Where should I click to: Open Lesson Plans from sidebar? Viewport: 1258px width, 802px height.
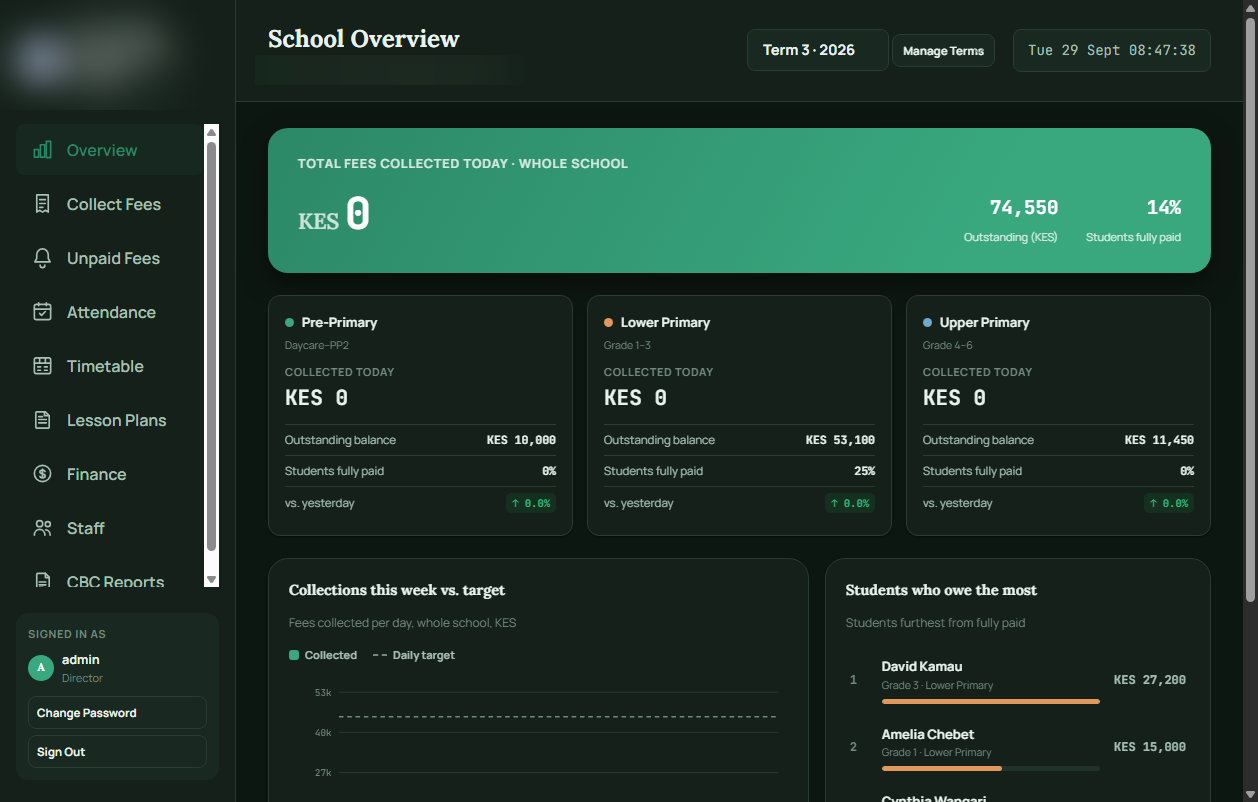pyautogui.click(x=109, y=420)
